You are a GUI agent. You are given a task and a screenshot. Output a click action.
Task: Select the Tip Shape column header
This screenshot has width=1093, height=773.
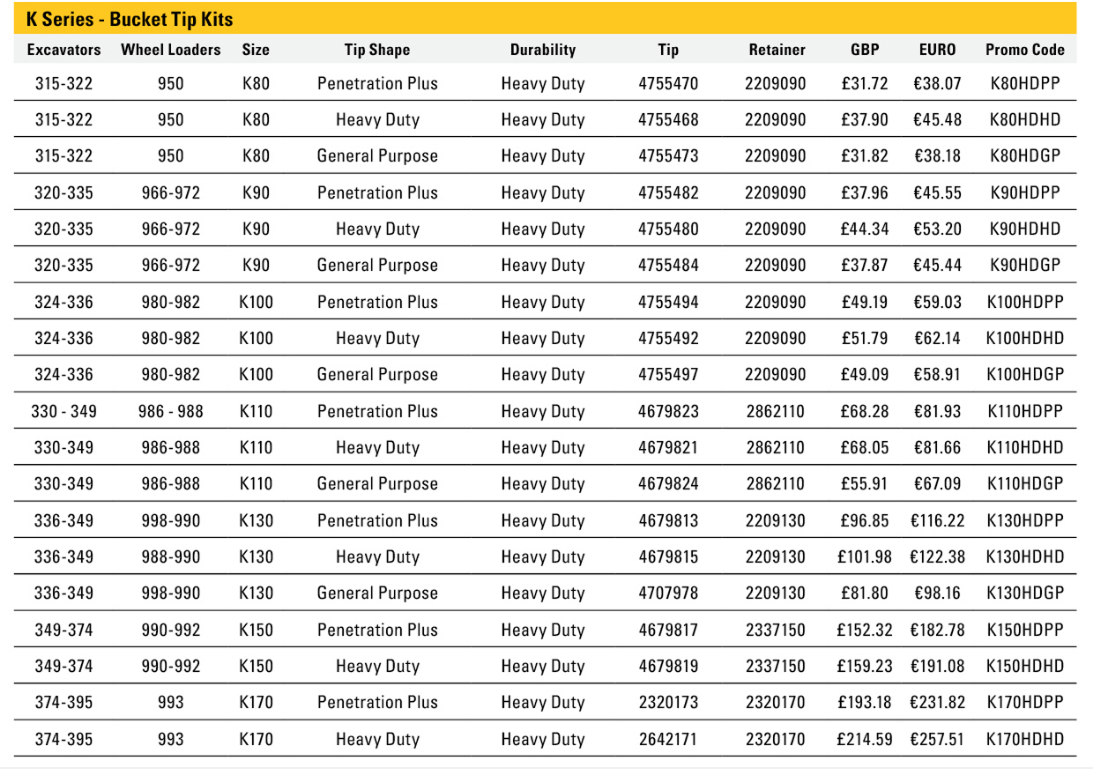377,49
